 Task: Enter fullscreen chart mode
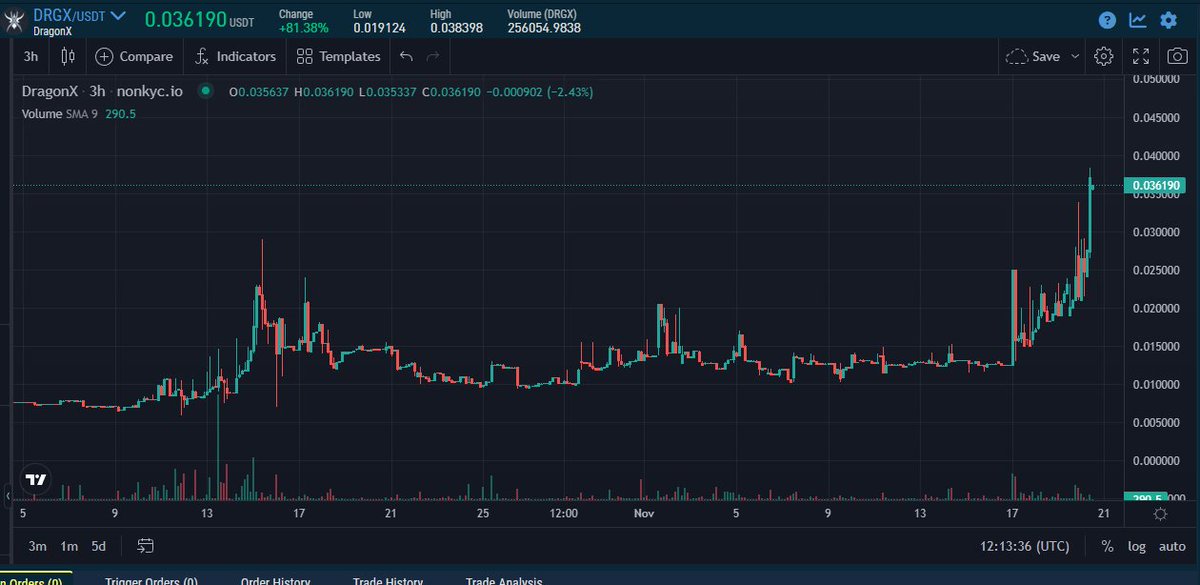pos(1141,56)
